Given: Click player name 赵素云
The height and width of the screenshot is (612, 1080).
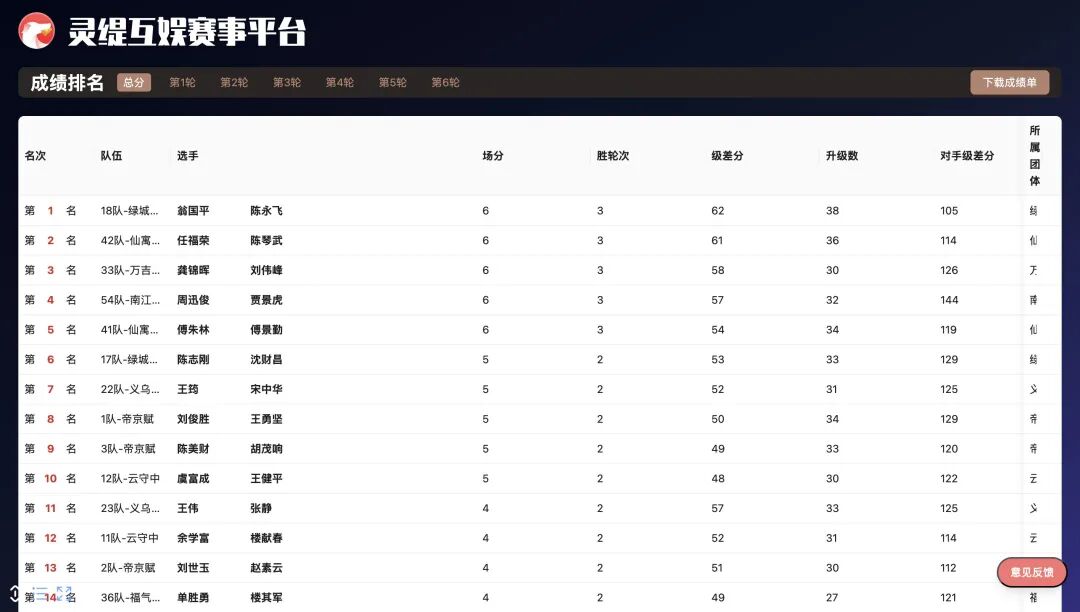Looking at the screenshot, I should 267,568.
